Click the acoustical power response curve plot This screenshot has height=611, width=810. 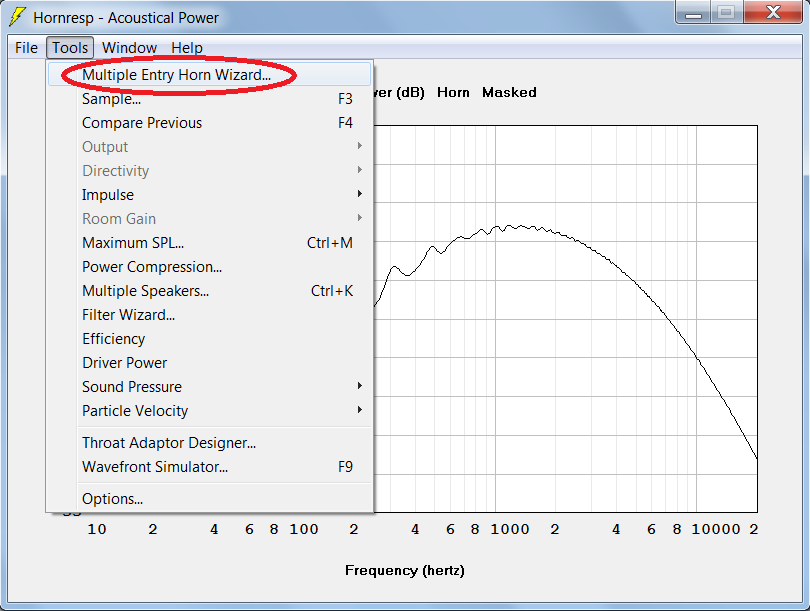(x=565, y=319)
